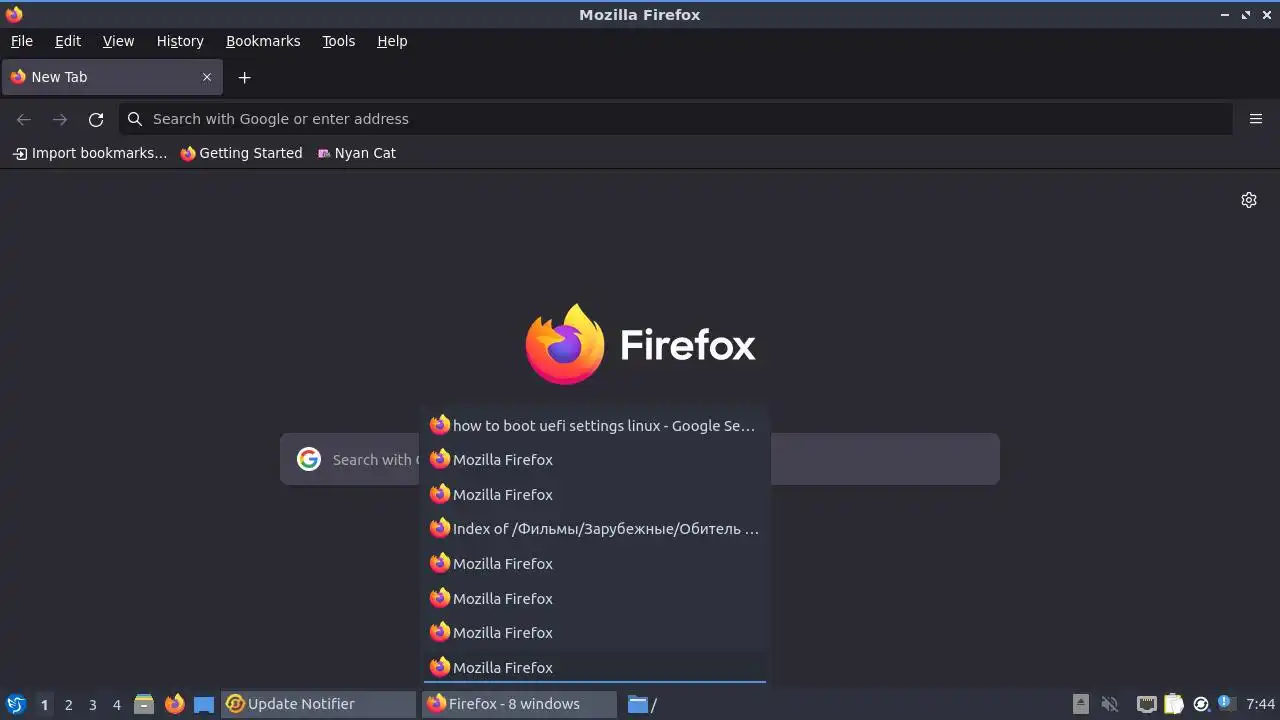Click the search magnifier icon in address bar
Image resolution: width=1280 pixels, height=720 pixels.
pos(135,119)
